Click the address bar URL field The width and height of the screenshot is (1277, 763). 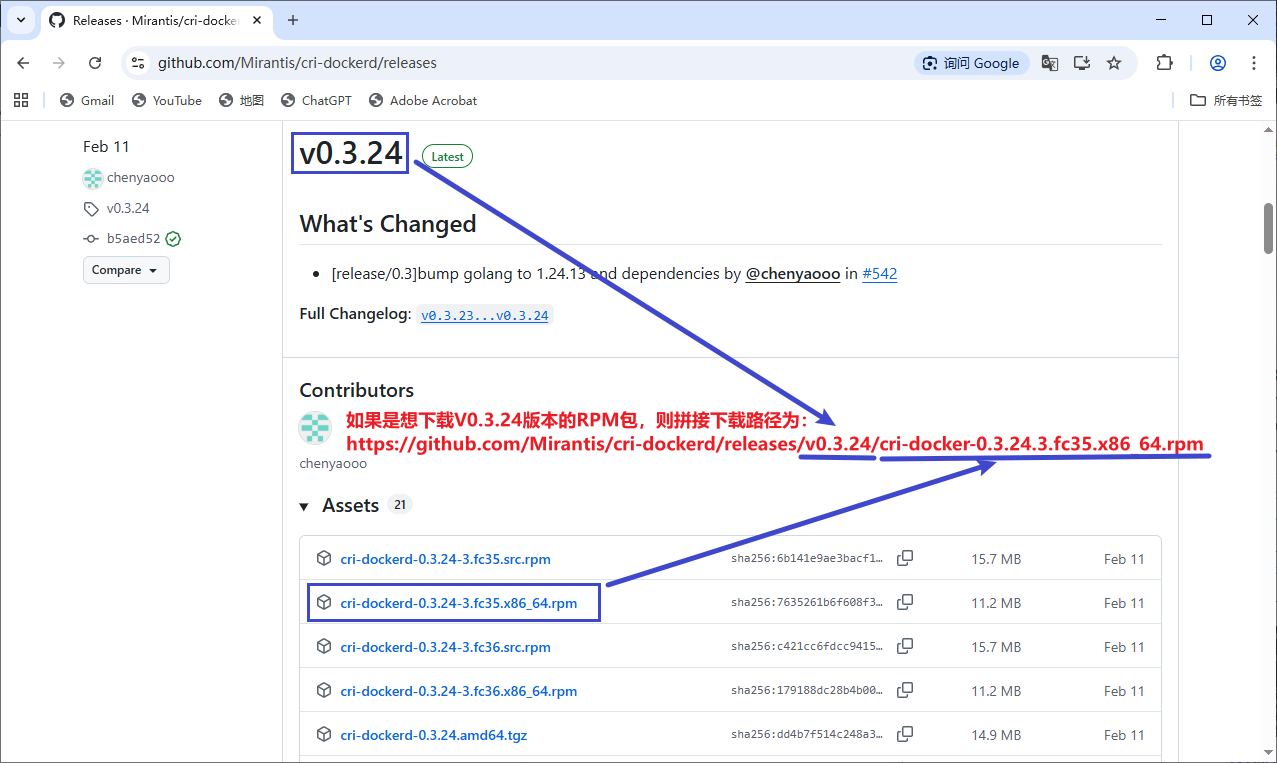coord(500,63)
